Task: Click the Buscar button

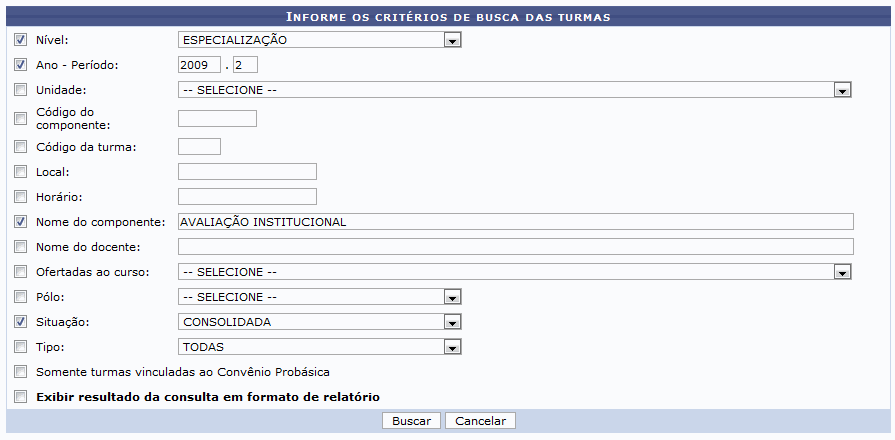Action: click(411, 421)
